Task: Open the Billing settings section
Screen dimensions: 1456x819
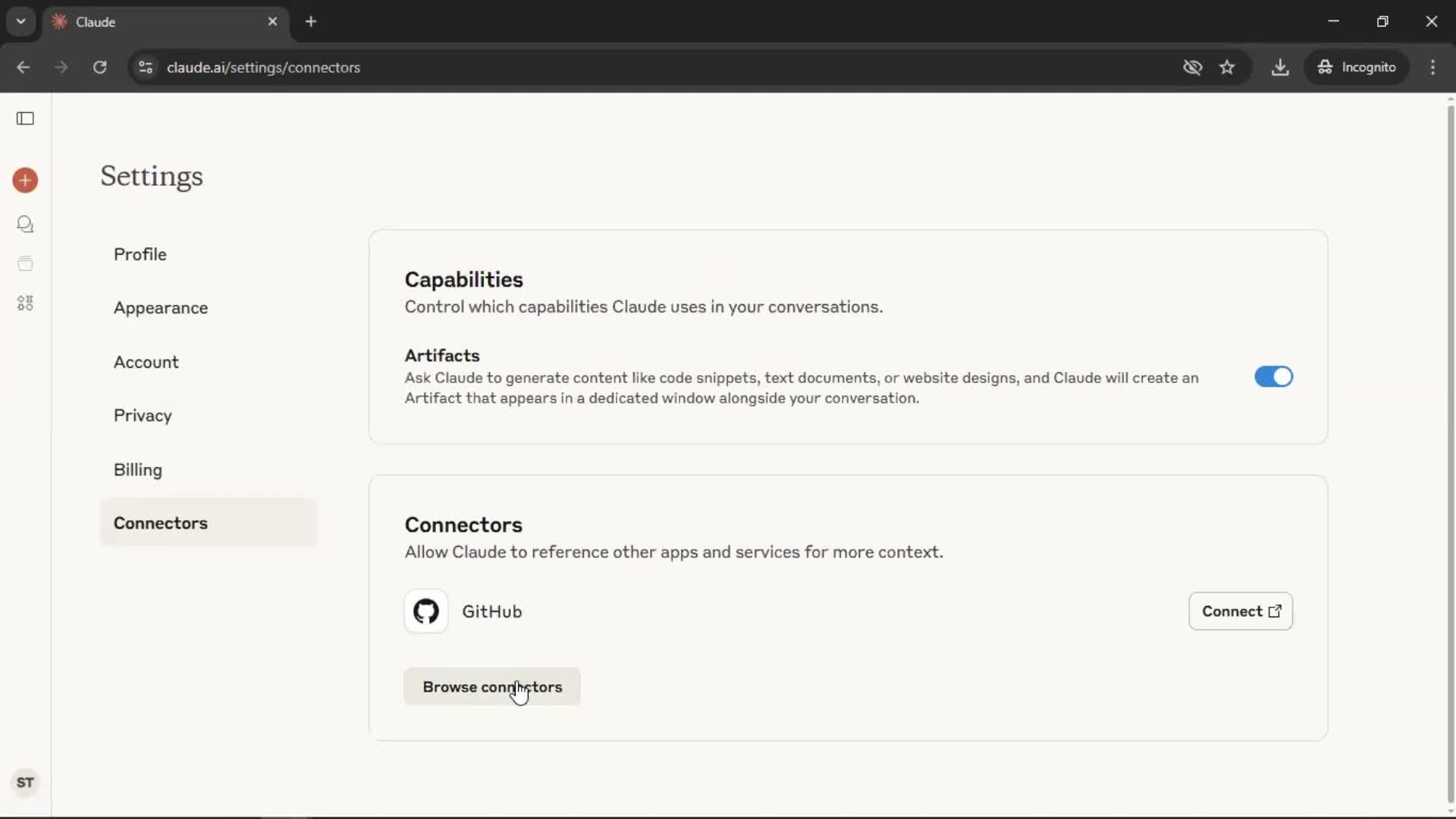Action: (x=209, y=469)
